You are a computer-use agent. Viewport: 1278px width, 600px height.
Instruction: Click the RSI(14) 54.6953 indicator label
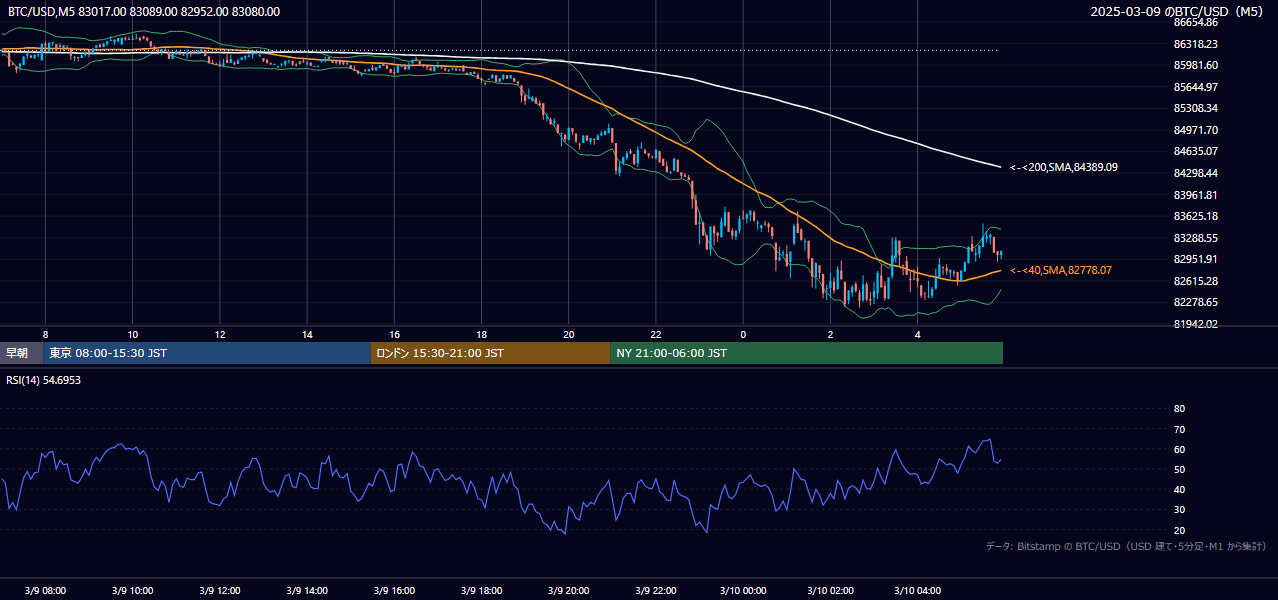click(44, 380)
